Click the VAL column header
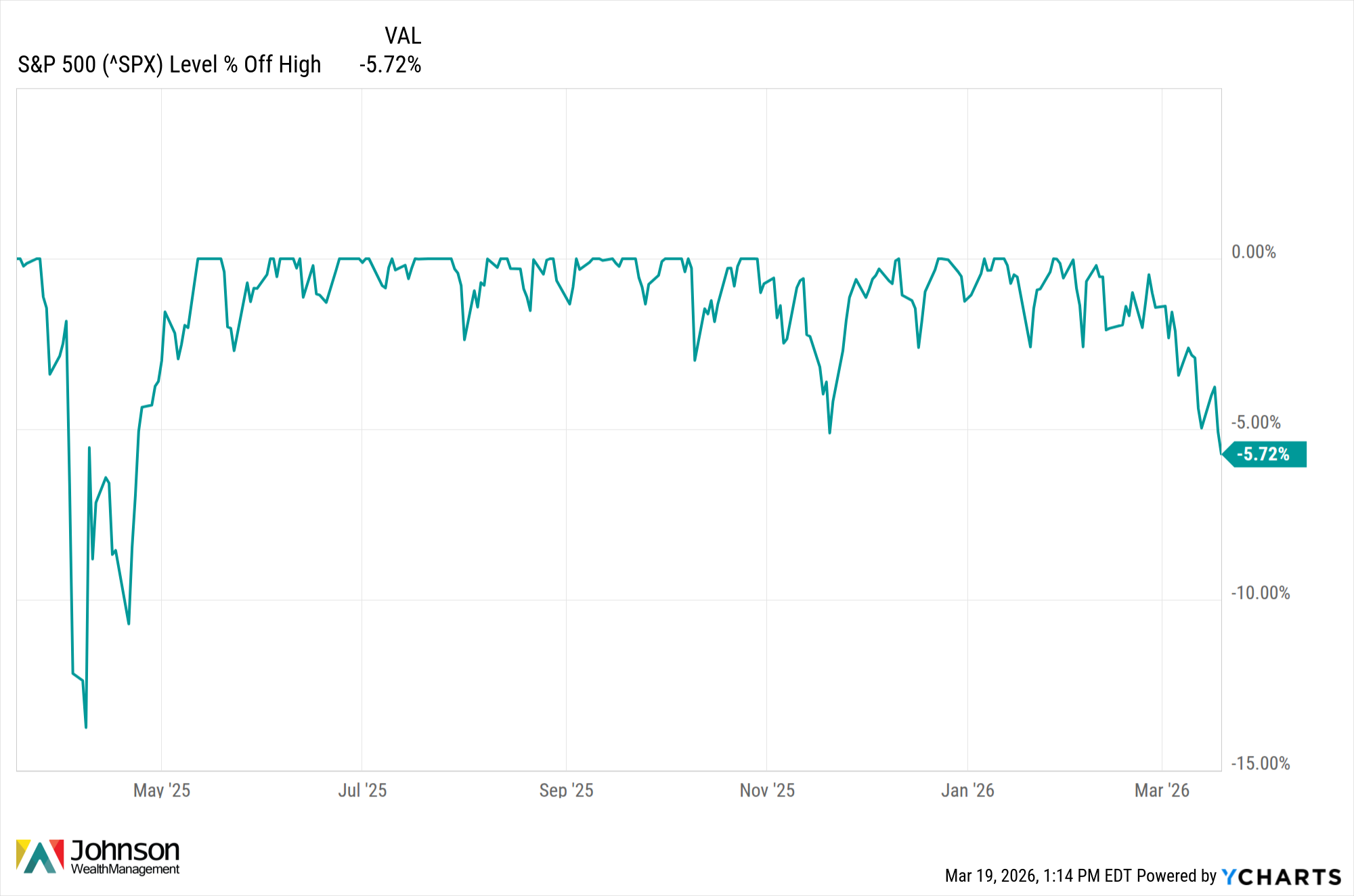1354x896 pixels. coord(403,35)
